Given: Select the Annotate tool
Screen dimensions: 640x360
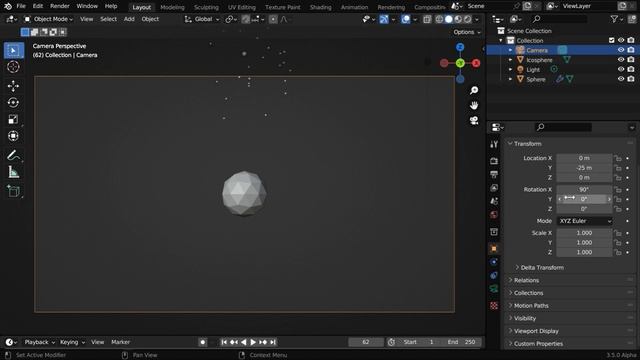Looking at the screenshot, I should coord(13,155).
